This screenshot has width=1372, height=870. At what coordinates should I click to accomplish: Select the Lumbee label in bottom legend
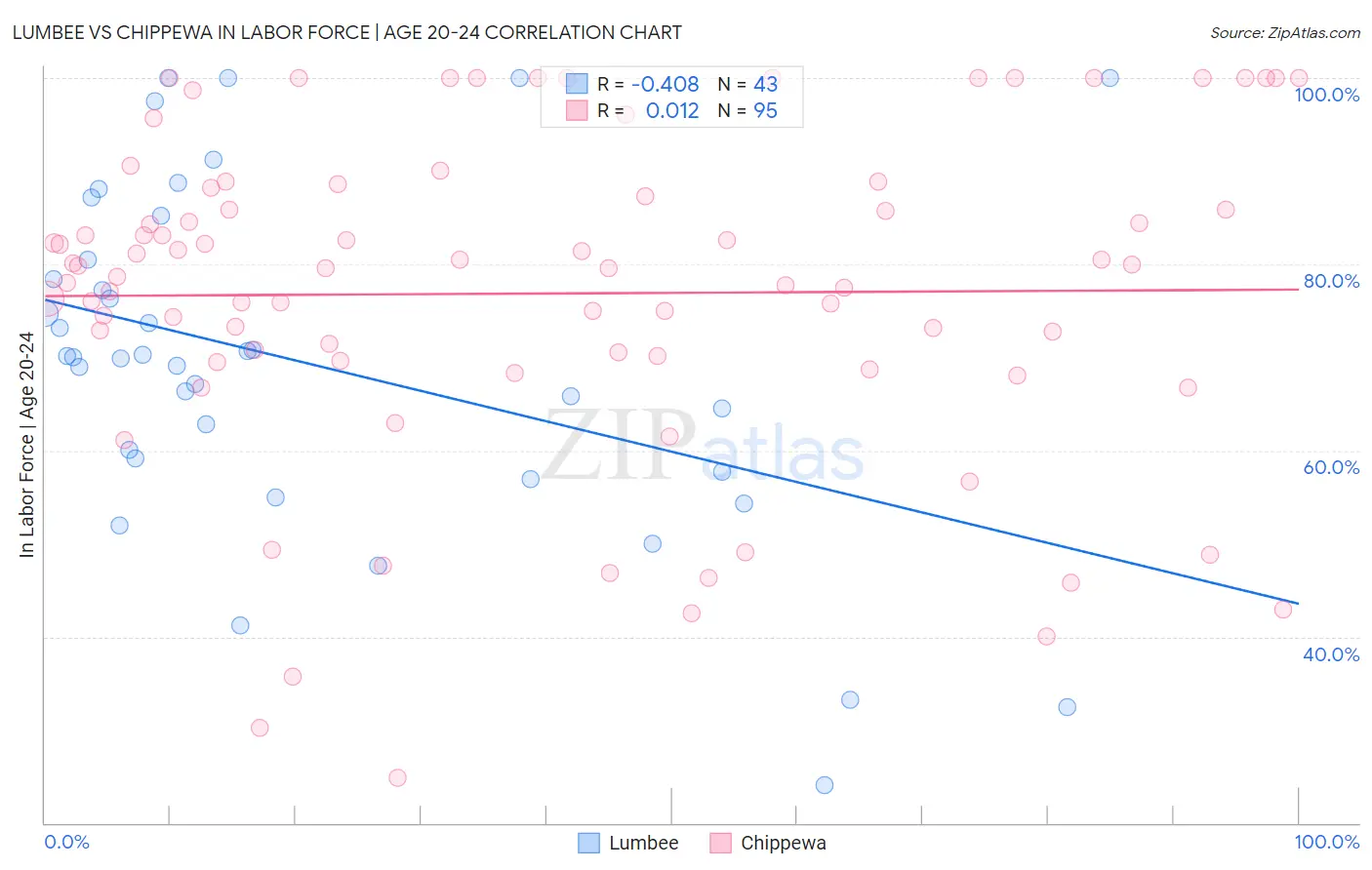[643, 843]
